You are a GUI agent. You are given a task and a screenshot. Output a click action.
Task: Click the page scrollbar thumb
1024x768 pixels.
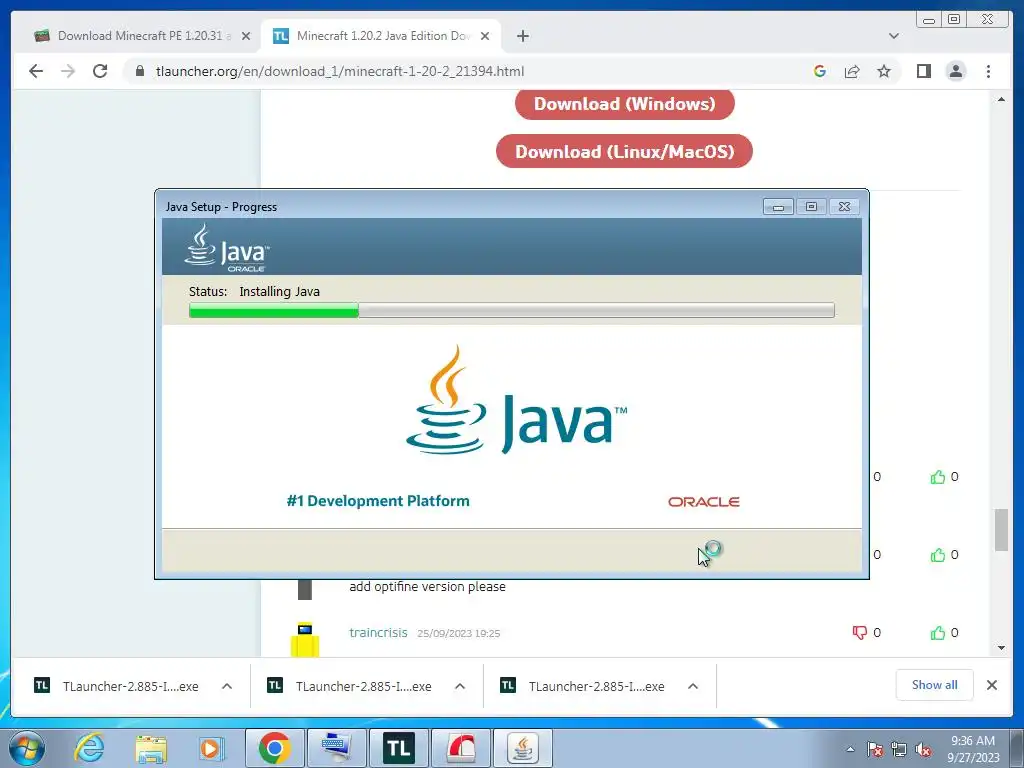coord(1001,529)
